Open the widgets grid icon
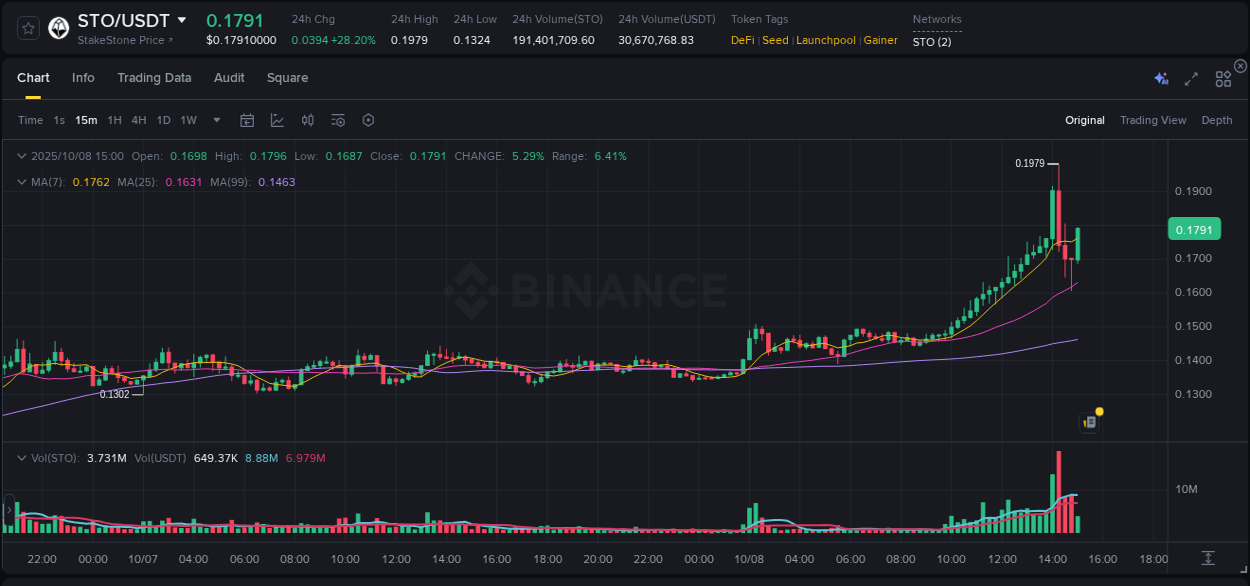 1223,78
